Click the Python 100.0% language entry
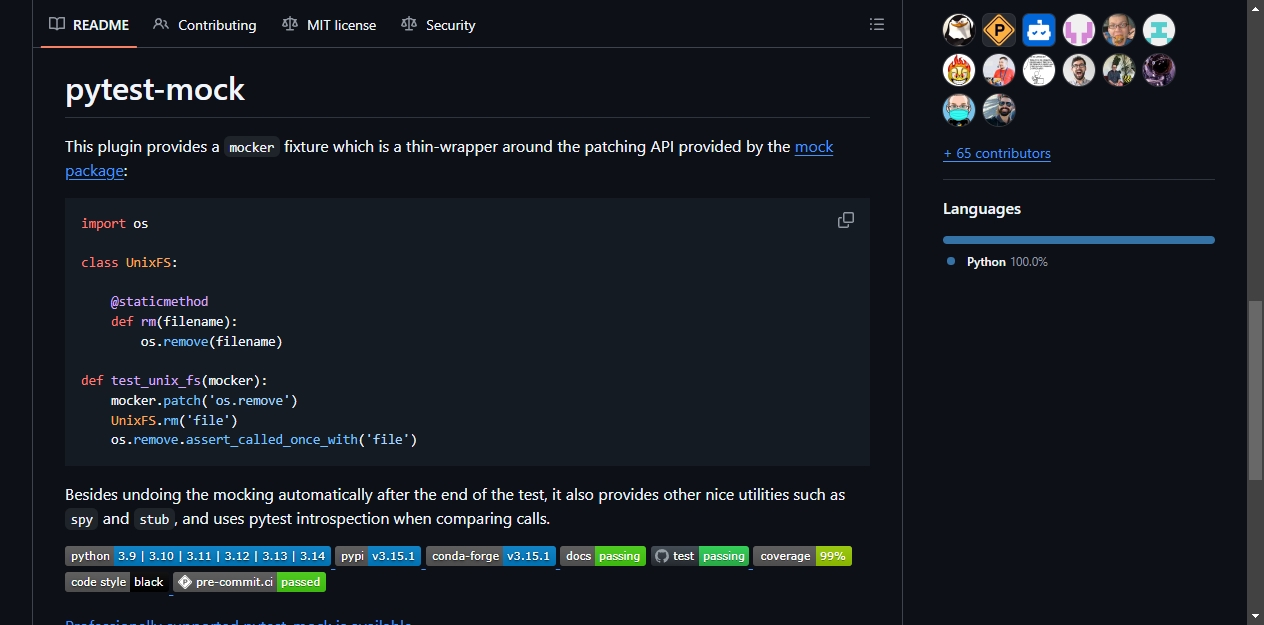Viewport: 1264px width, 625px height. (998, 262)
